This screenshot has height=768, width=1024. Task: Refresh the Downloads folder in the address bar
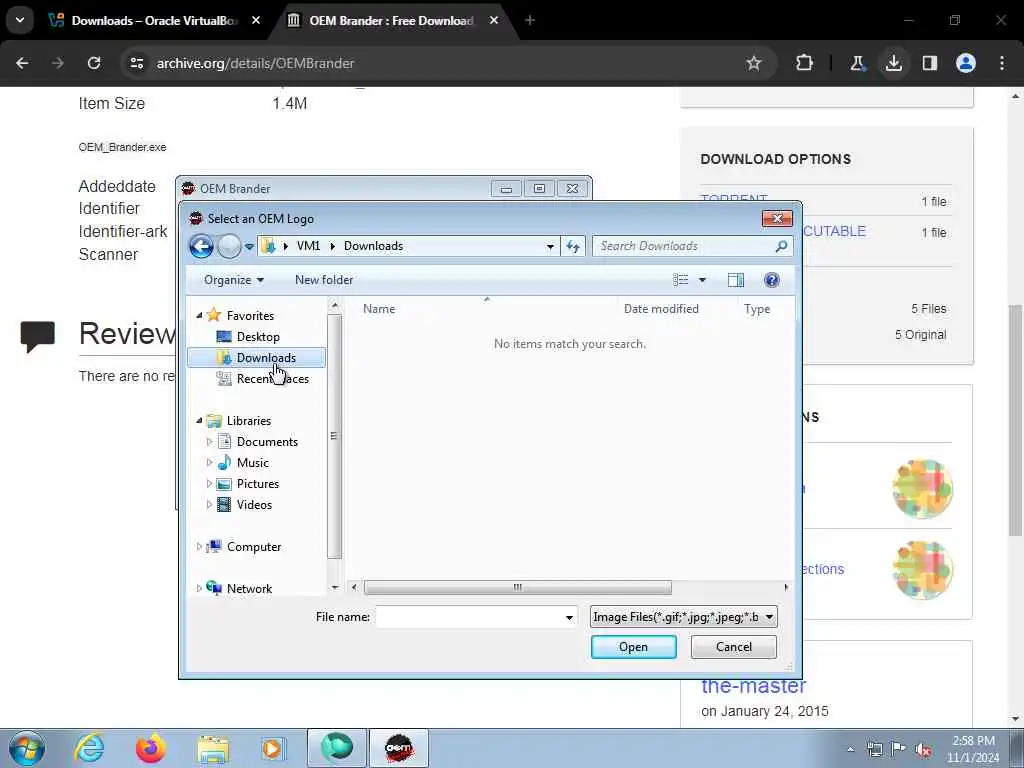[573, 246]
